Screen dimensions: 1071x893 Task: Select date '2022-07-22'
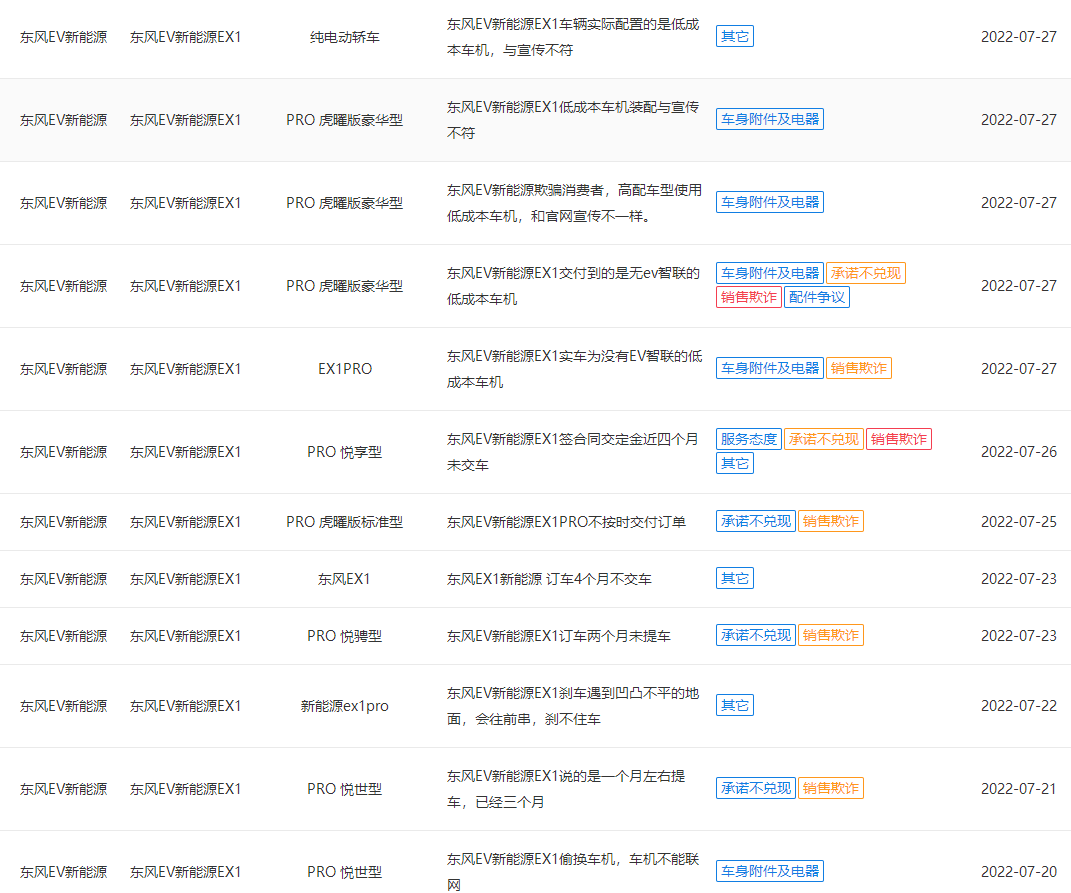point(1018,706)
